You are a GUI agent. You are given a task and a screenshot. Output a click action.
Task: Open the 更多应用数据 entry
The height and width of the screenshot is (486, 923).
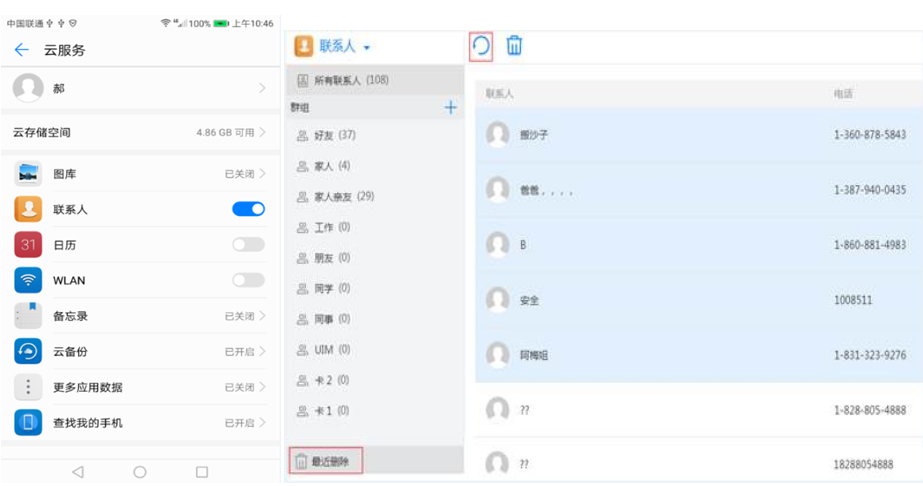coord(140,387)
